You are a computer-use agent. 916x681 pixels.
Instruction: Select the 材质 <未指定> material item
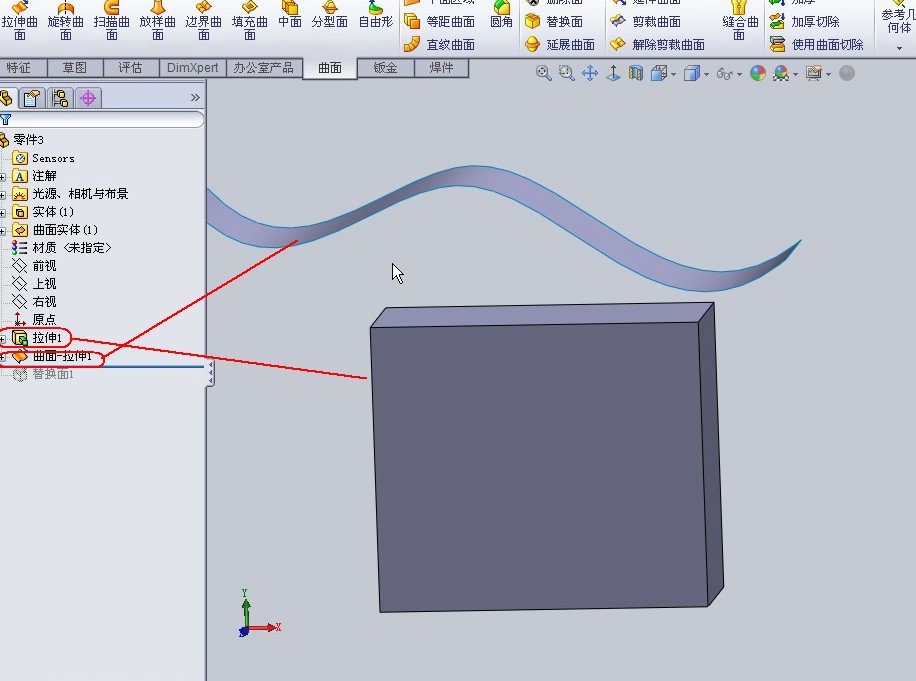pos(61,248)
